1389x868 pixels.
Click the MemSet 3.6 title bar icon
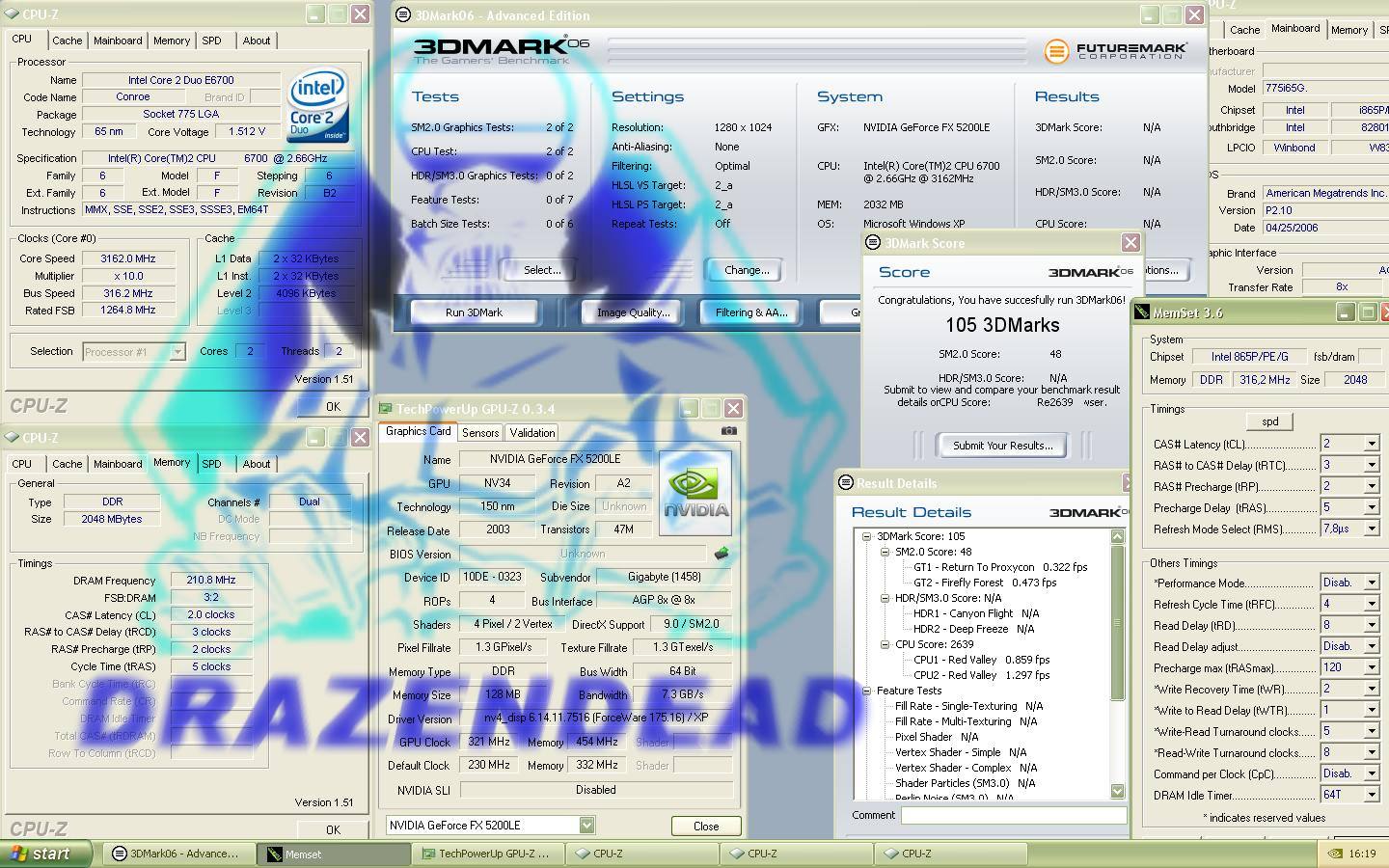click(1142, 312)
